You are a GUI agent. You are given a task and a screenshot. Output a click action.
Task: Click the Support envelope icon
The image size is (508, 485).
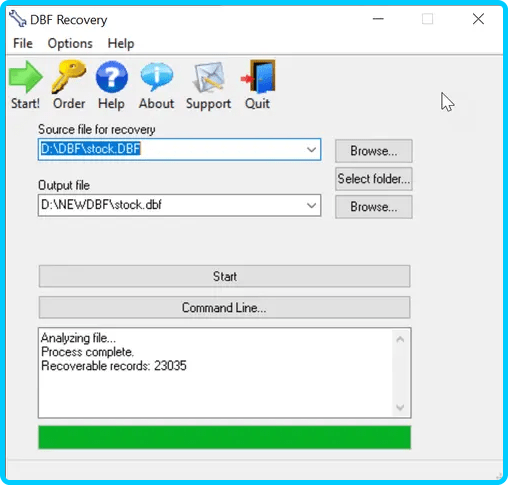pyautogui.click(x=209, y=77)
